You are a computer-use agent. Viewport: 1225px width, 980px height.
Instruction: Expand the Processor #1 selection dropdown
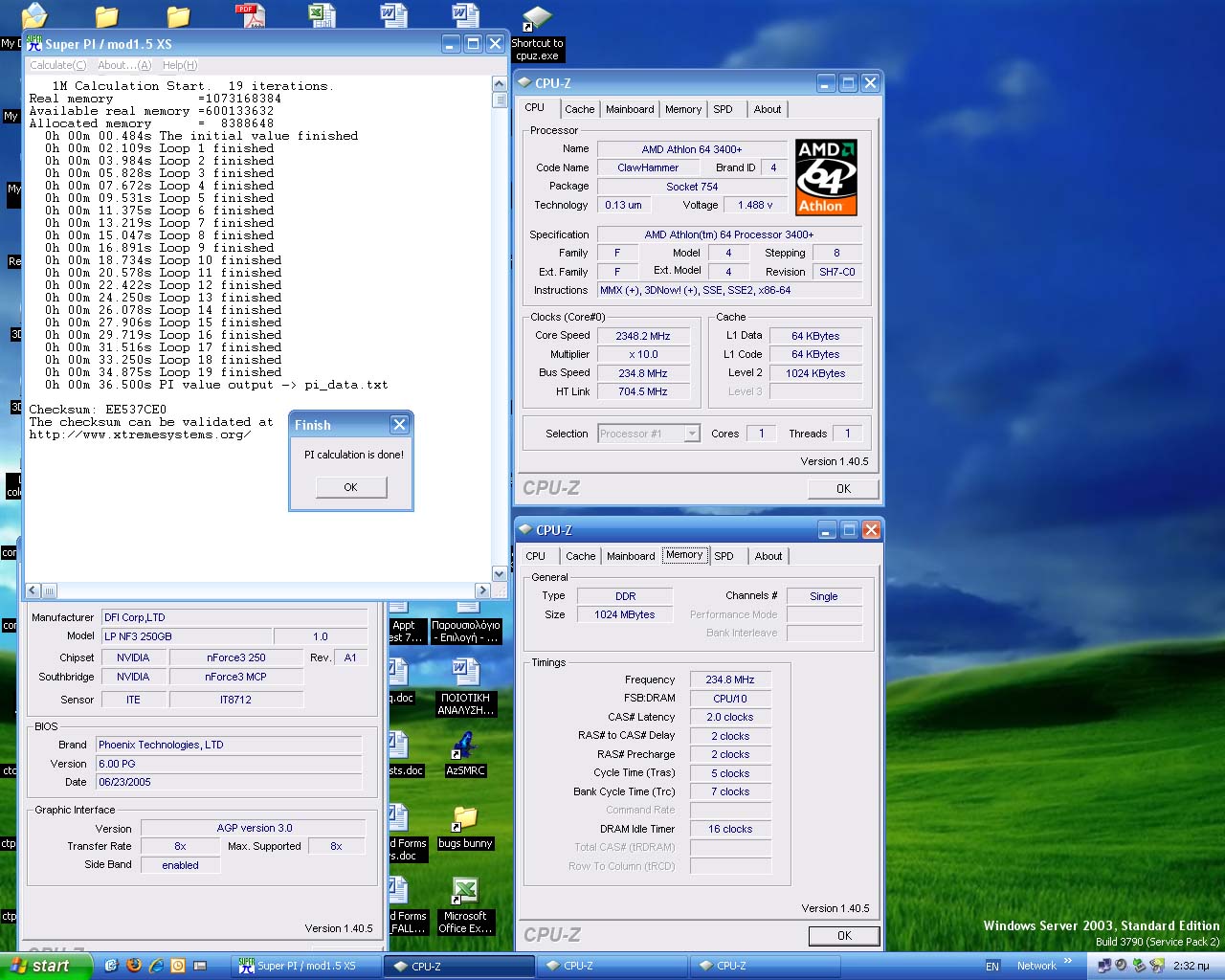[692, 434]
